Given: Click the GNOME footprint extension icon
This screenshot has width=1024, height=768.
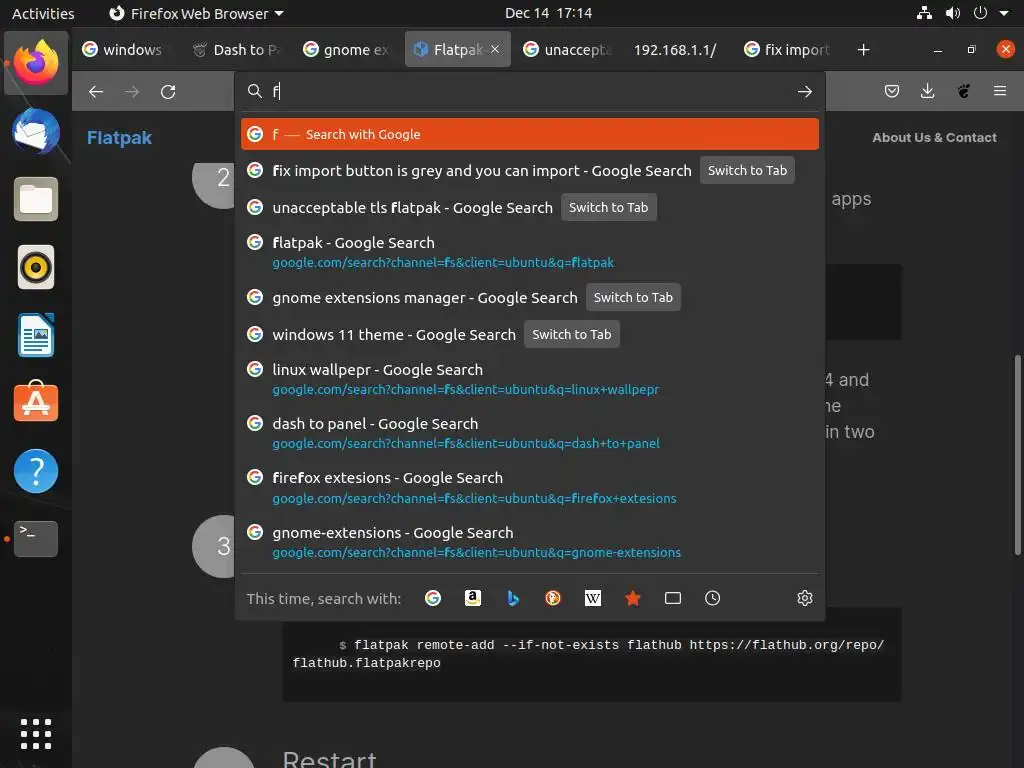Looking at the screenshot, I should coord(964,91).
